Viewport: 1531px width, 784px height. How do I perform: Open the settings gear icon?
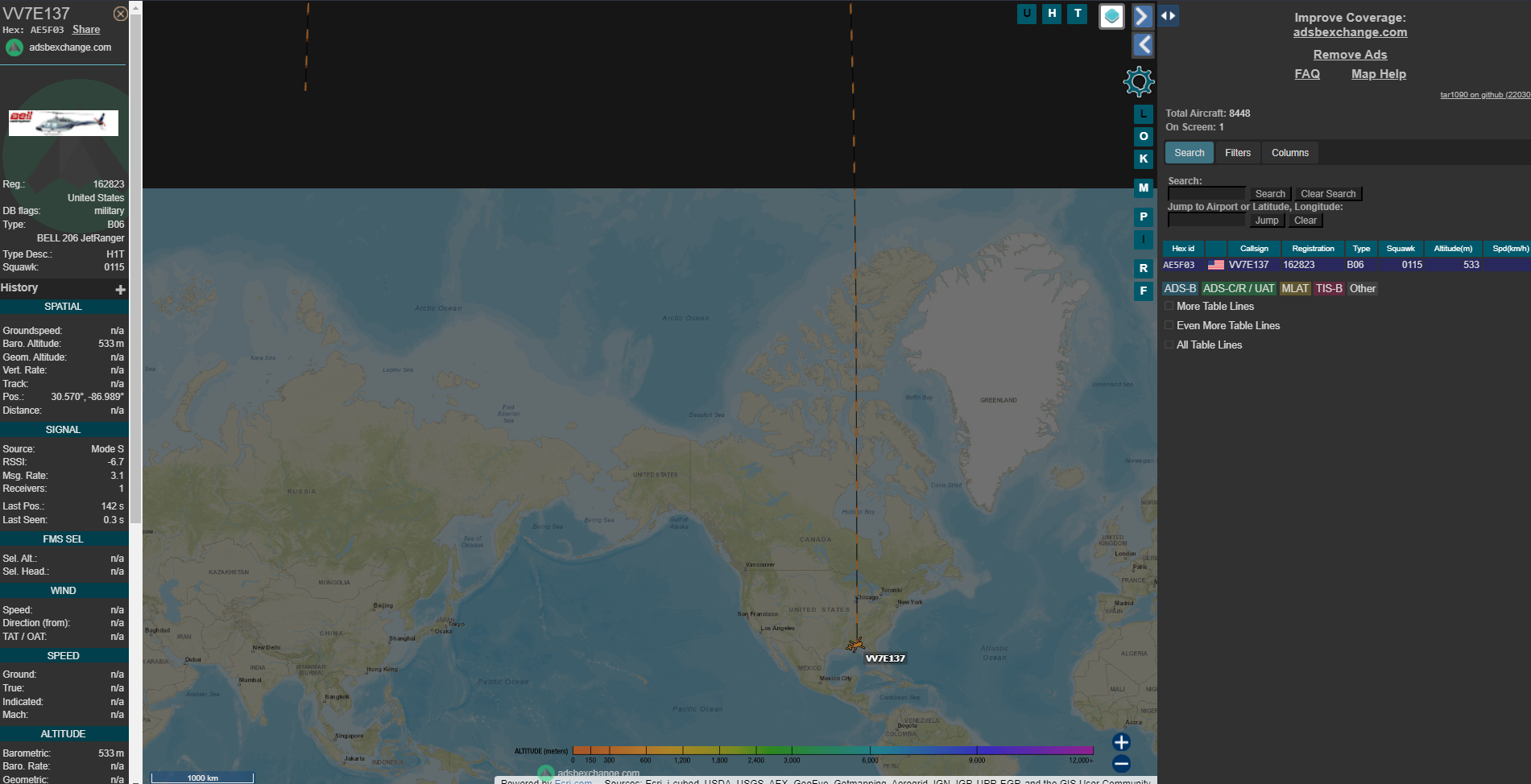(1139, 81)
